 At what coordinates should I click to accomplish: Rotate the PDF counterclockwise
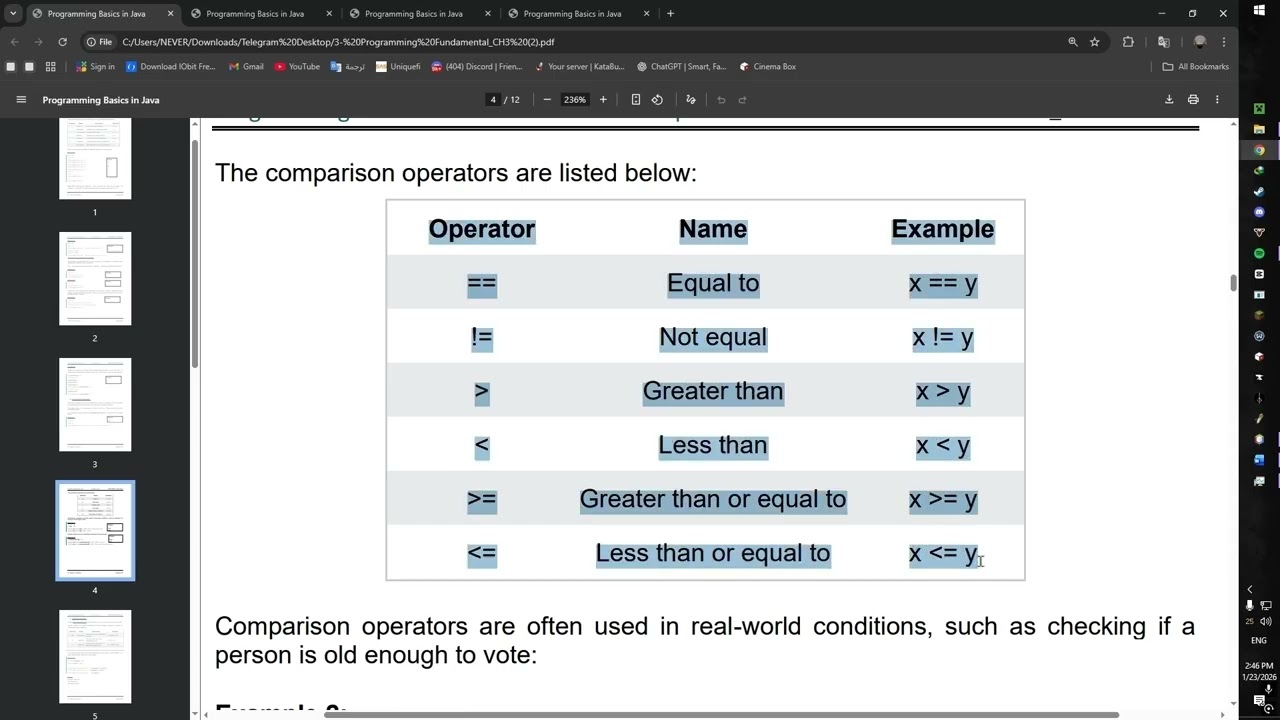[x=657, y=100]
